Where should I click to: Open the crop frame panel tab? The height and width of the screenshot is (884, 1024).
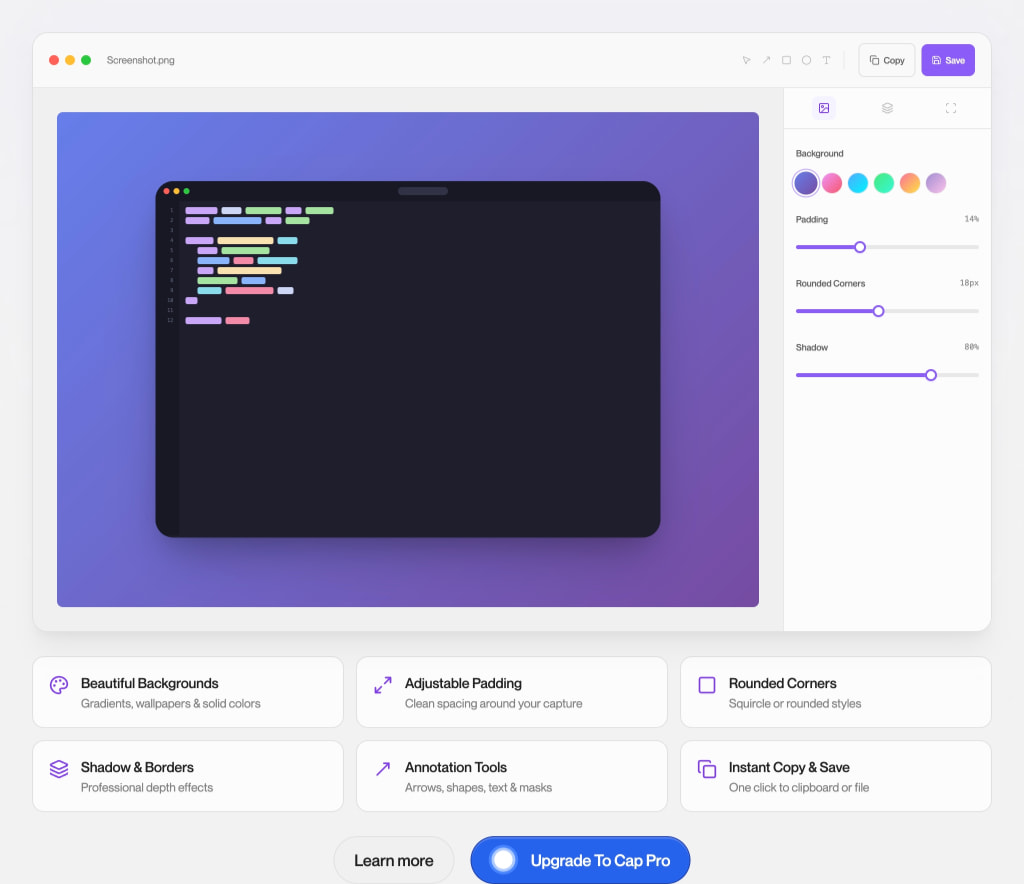951,108
